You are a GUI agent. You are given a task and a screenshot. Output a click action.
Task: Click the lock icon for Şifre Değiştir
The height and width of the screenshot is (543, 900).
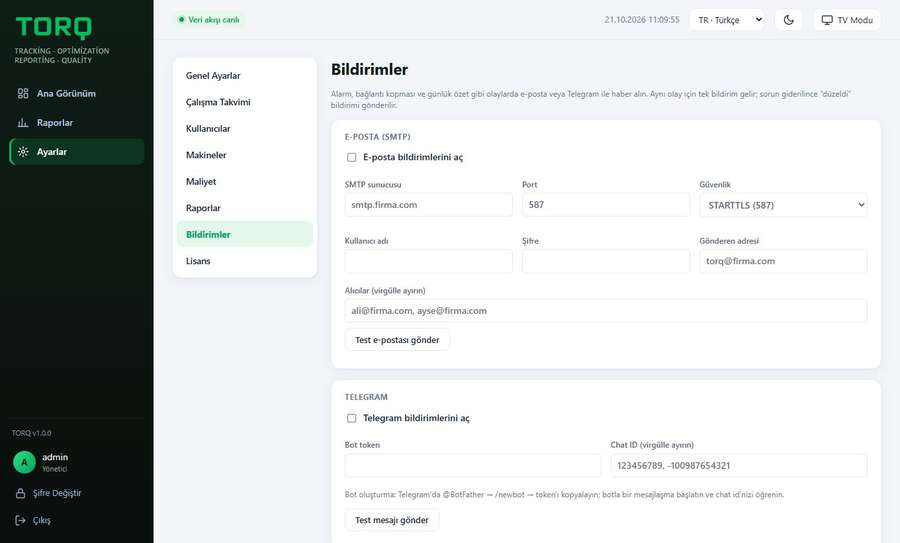[x=21, y=494]
